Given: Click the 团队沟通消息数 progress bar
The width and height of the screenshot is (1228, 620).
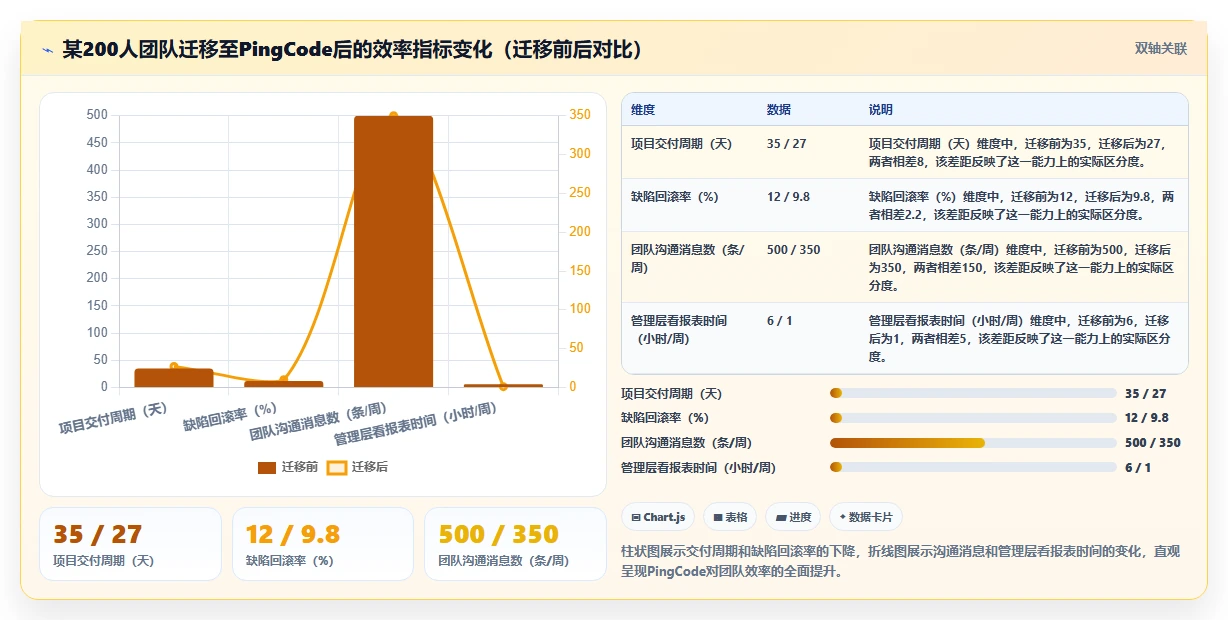Looking at the screenshot, I should coord(973,443).
